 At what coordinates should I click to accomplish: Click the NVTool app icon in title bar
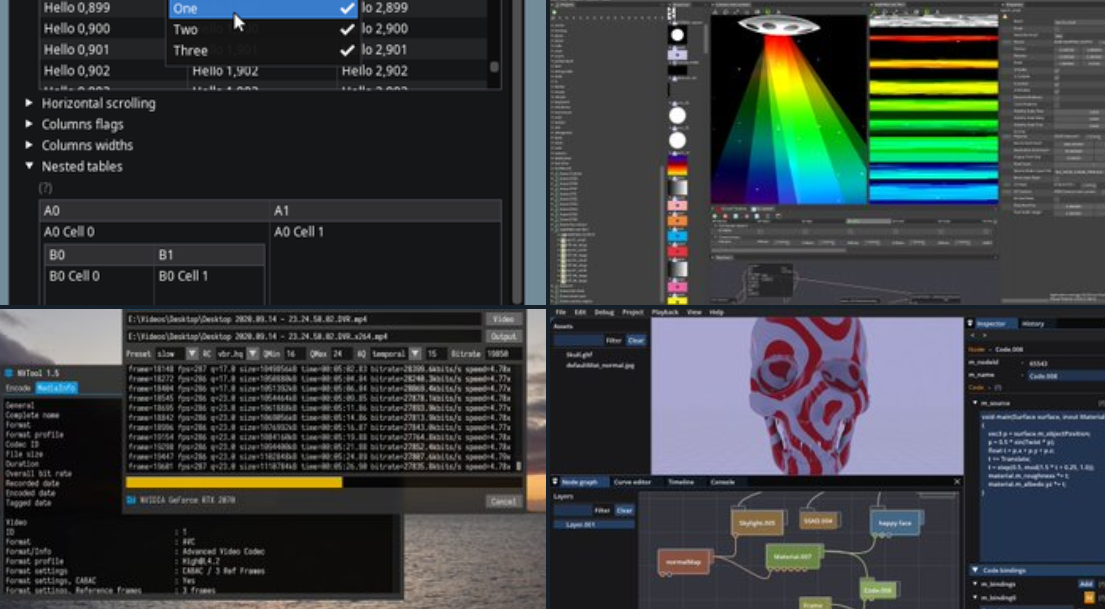8,372
